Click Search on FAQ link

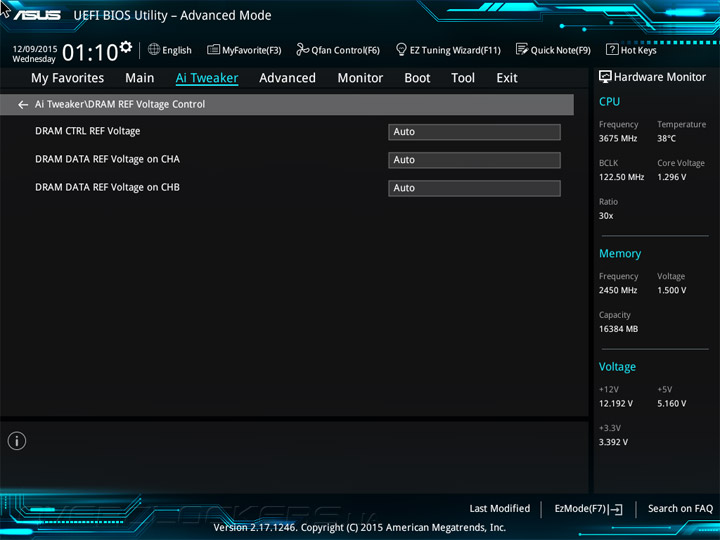point(680,509)
